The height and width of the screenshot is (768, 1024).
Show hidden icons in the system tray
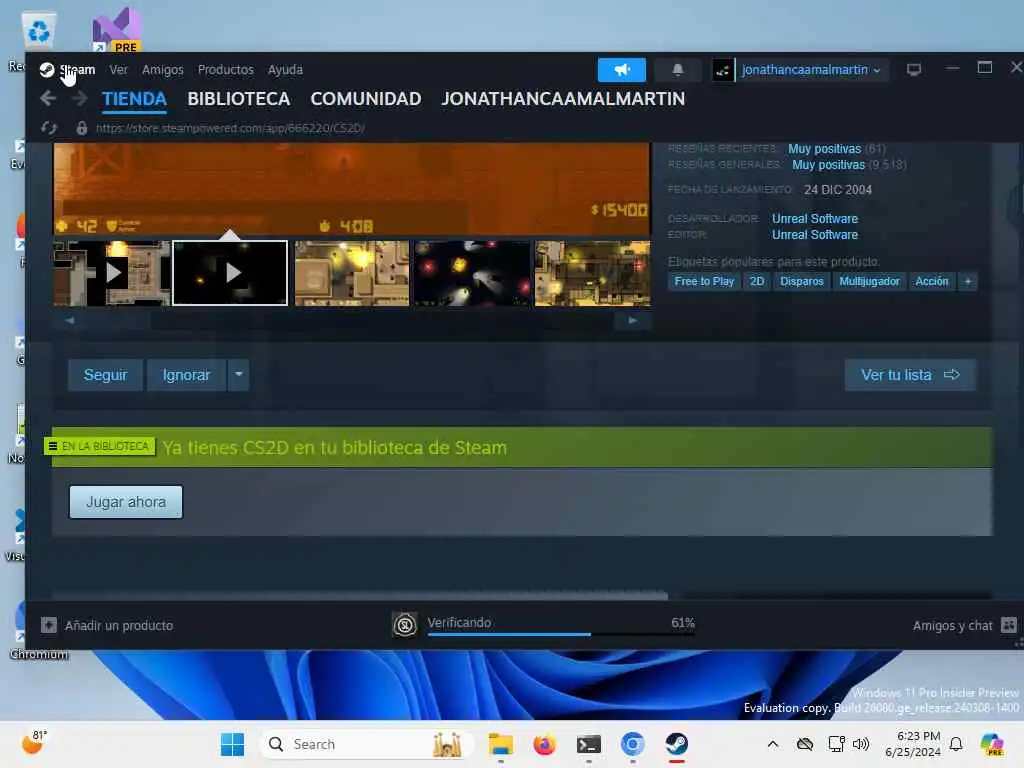pos(773,744)
